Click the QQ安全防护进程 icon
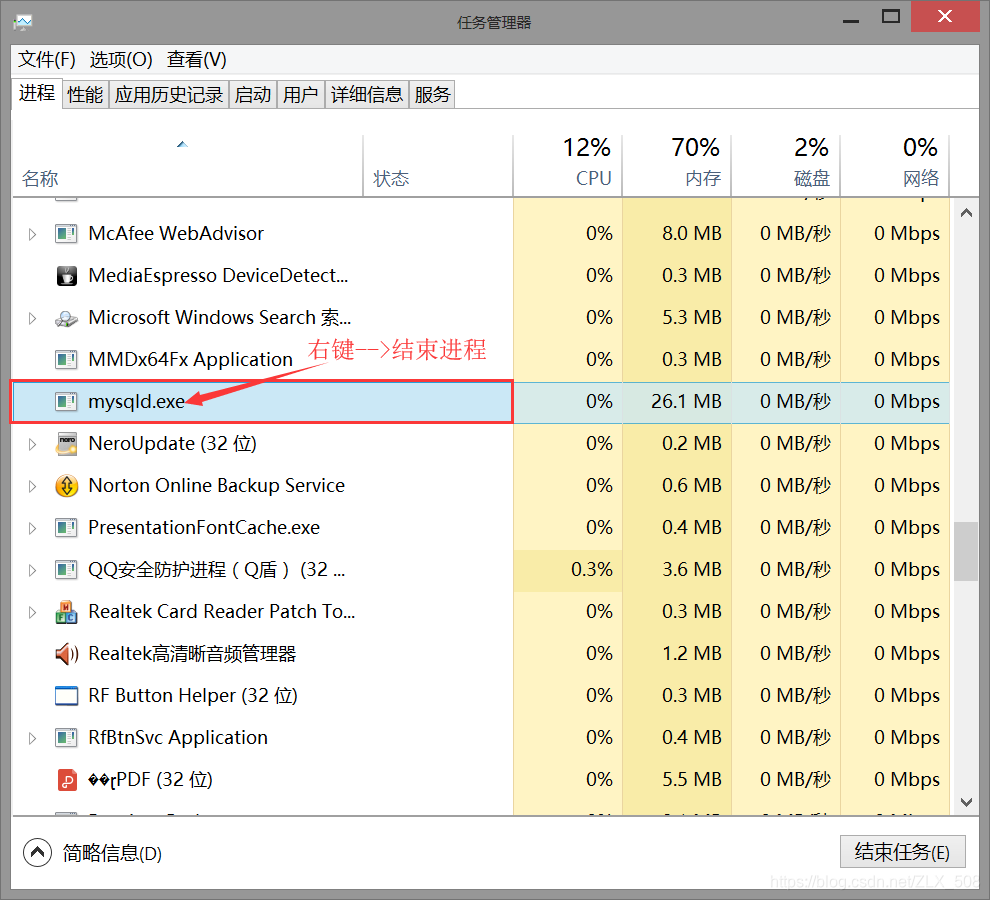 pyautogui.click(x=66, y=570)
